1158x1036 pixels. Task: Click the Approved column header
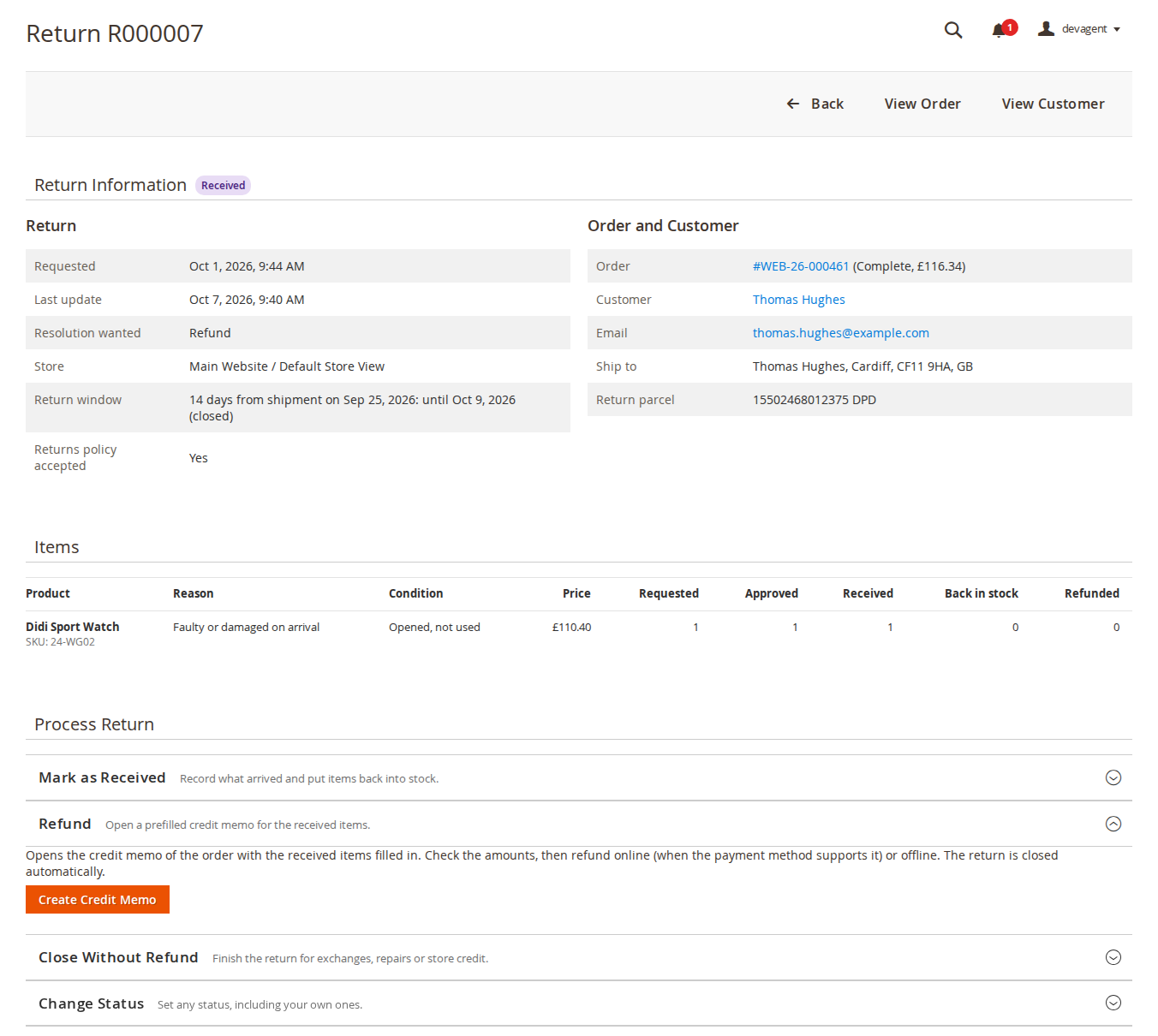pyautogui.click(x=772, y=593)
